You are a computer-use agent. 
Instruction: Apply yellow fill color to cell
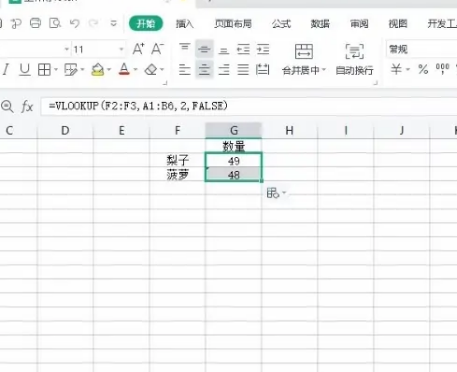coord(98,70)
